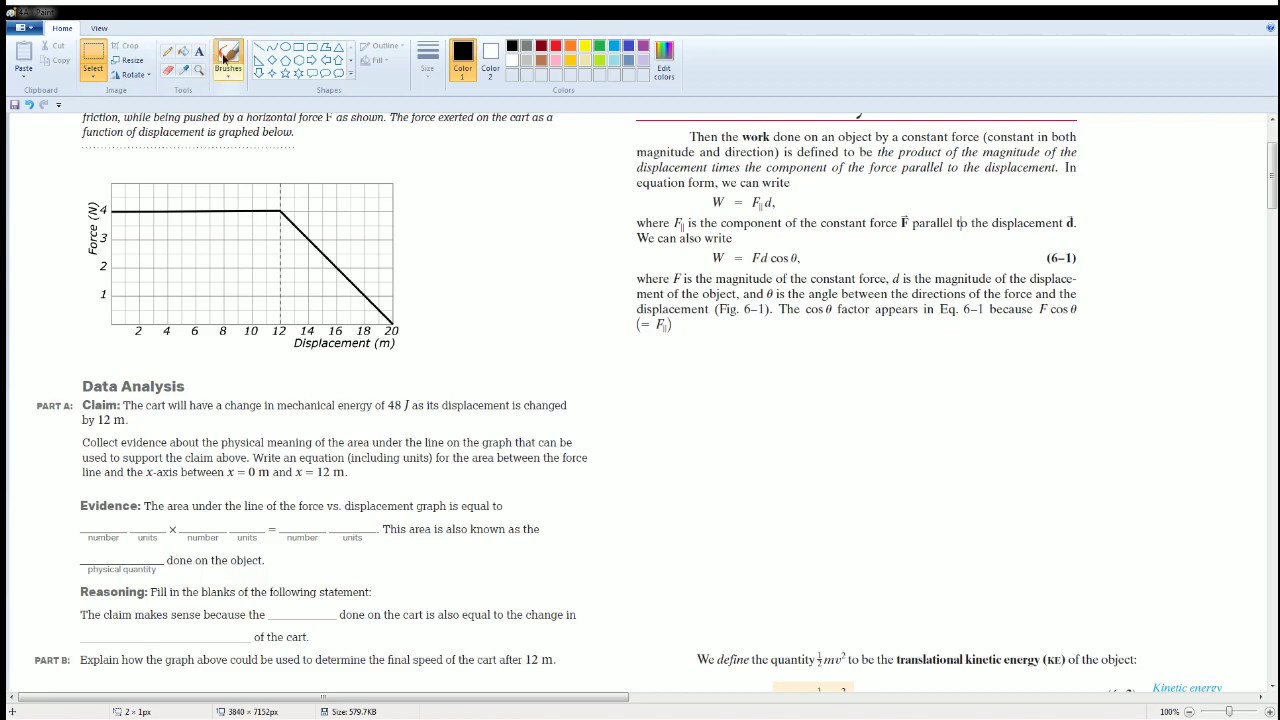Click the Cut button
This screenshot has height=720, width=1280.
tap(53, 46)
